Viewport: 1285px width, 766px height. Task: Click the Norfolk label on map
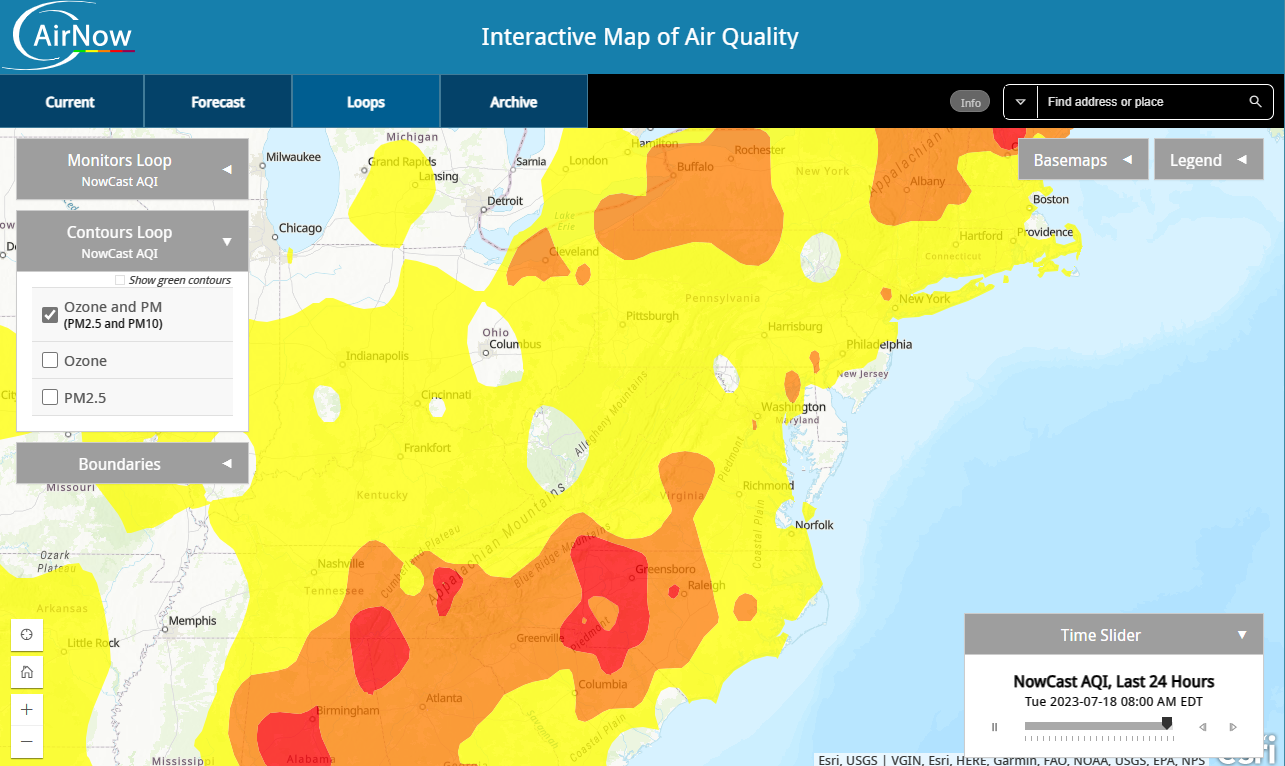coord(814,525)
